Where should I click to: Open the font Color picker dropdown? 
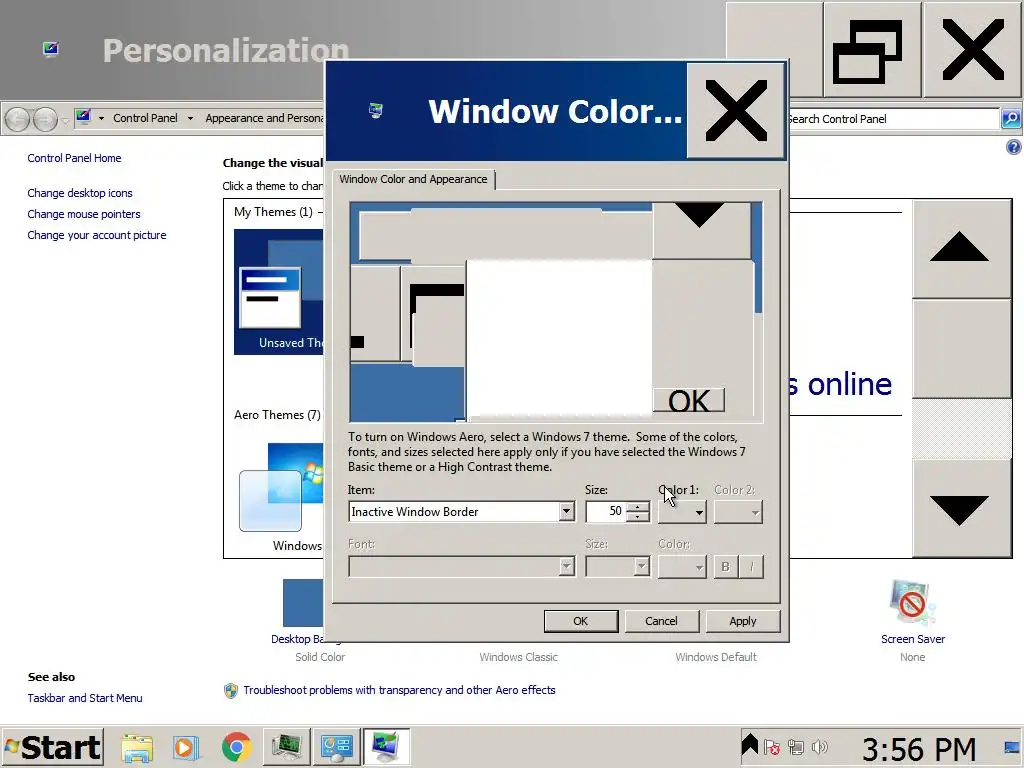point(682,566)
